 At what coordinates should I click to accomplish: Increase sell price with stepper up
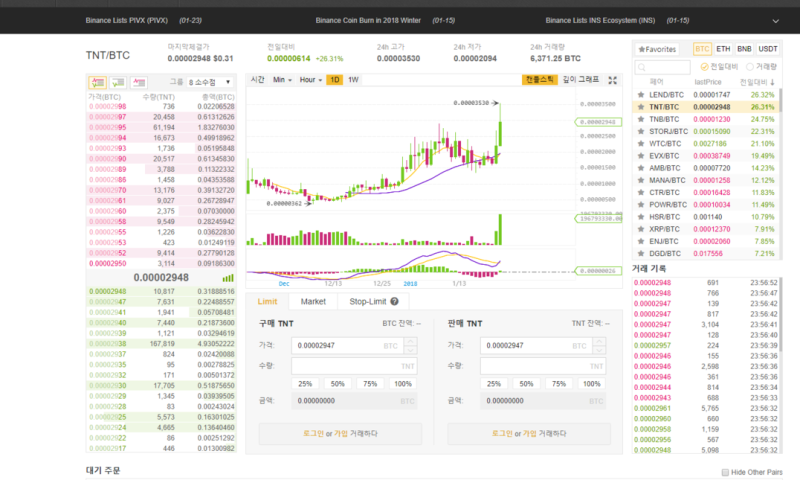click(x=599, y=341)
